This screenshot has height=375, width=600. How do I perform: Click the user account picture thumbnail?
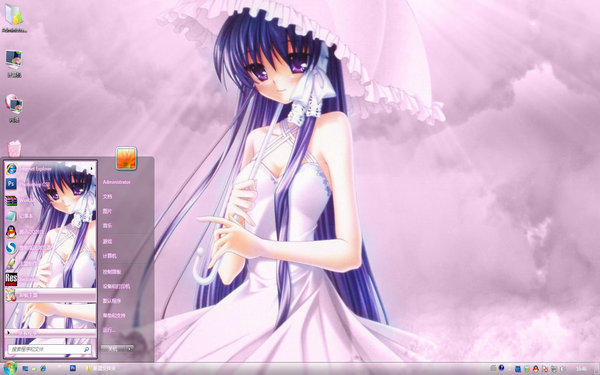126,158
